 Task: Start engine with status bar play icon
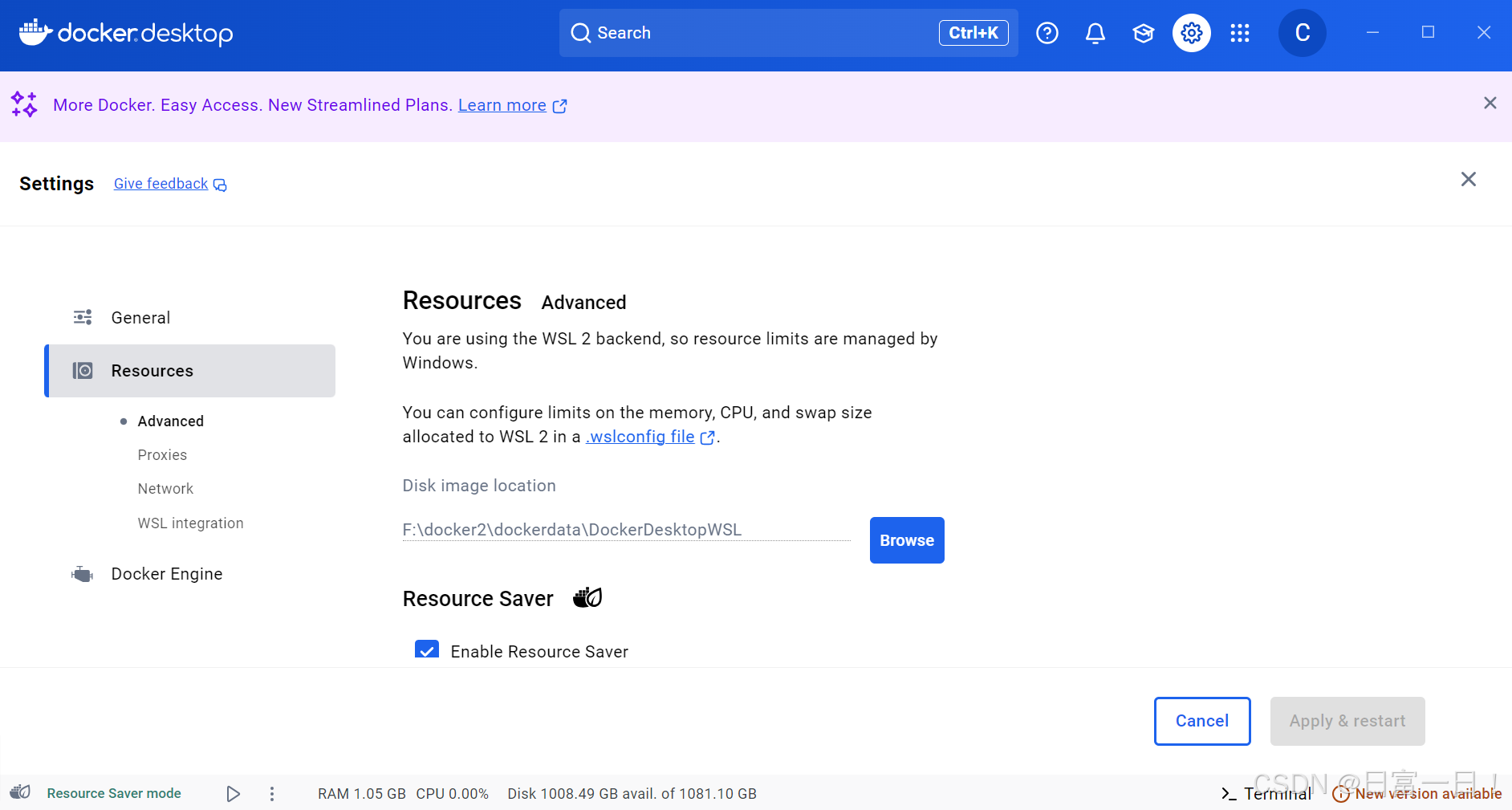click(233, 794)
